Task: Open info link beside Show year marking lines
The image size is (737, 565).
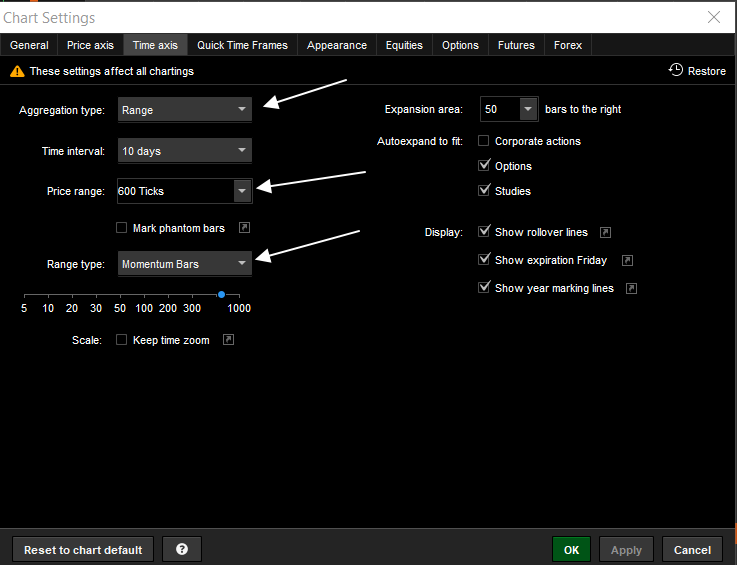Action: 631,289
